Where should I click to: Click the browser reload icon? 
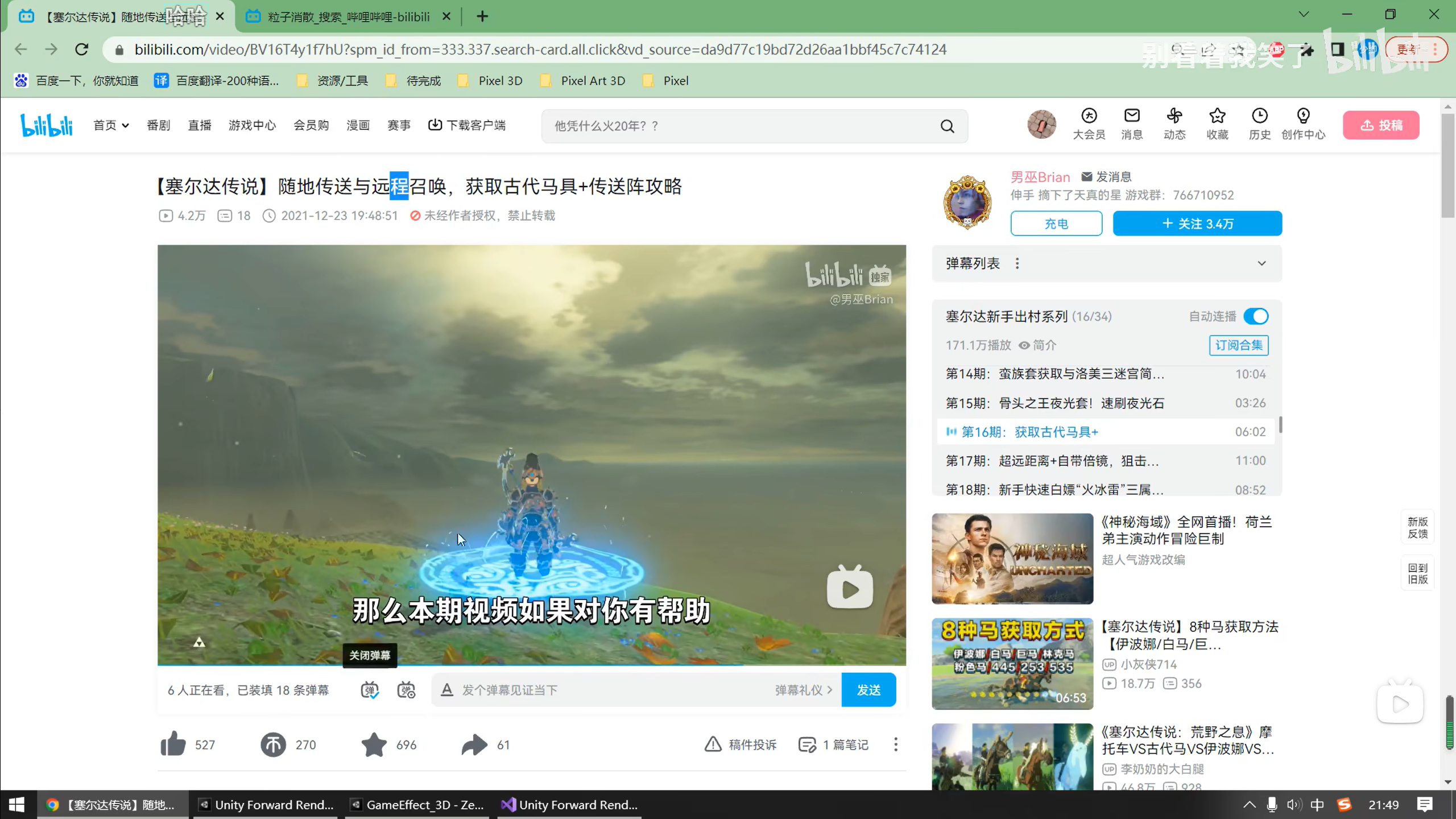[x=82, y=49]
